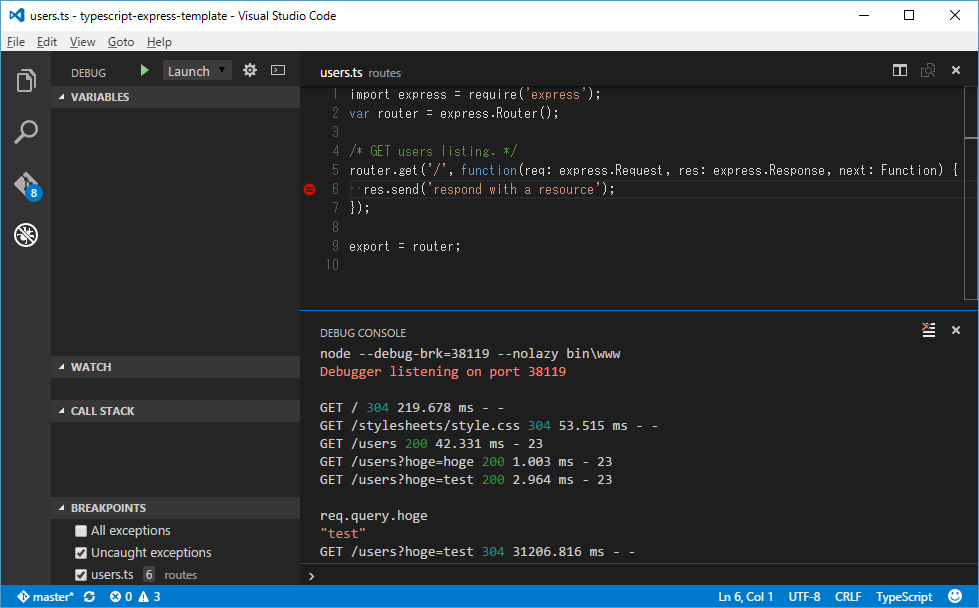Open the View menu
979x608 pixels.
[x=82, y=42]
